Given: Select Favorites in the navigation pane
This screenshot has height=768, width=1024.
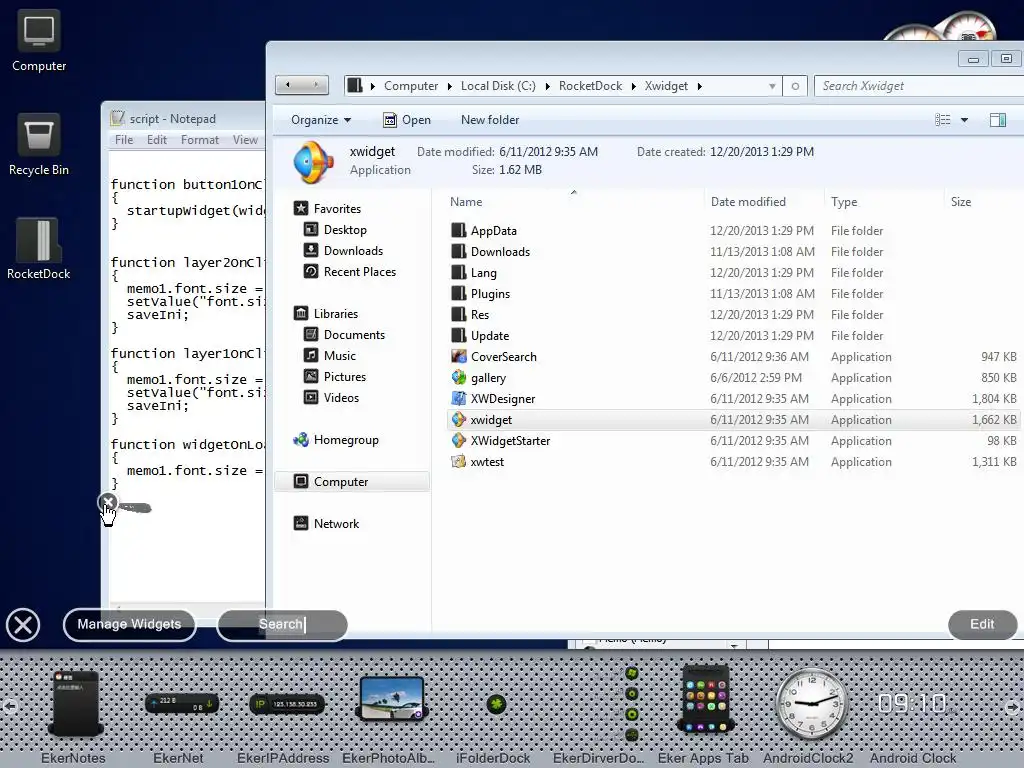Looking at the screenshot, I should (337, 209).
